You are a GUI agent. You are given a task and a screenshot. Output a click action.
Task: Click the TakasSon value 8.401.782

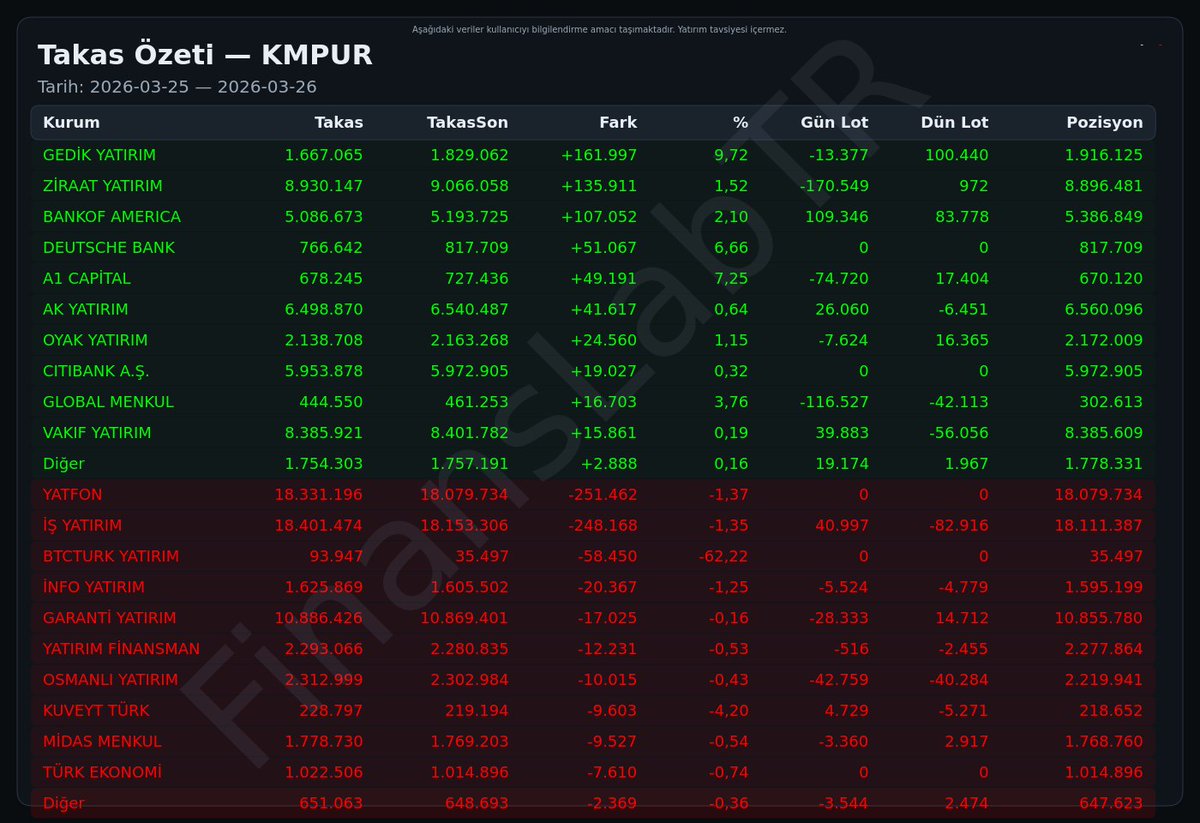pyautogui.click(x=469, y=433)
